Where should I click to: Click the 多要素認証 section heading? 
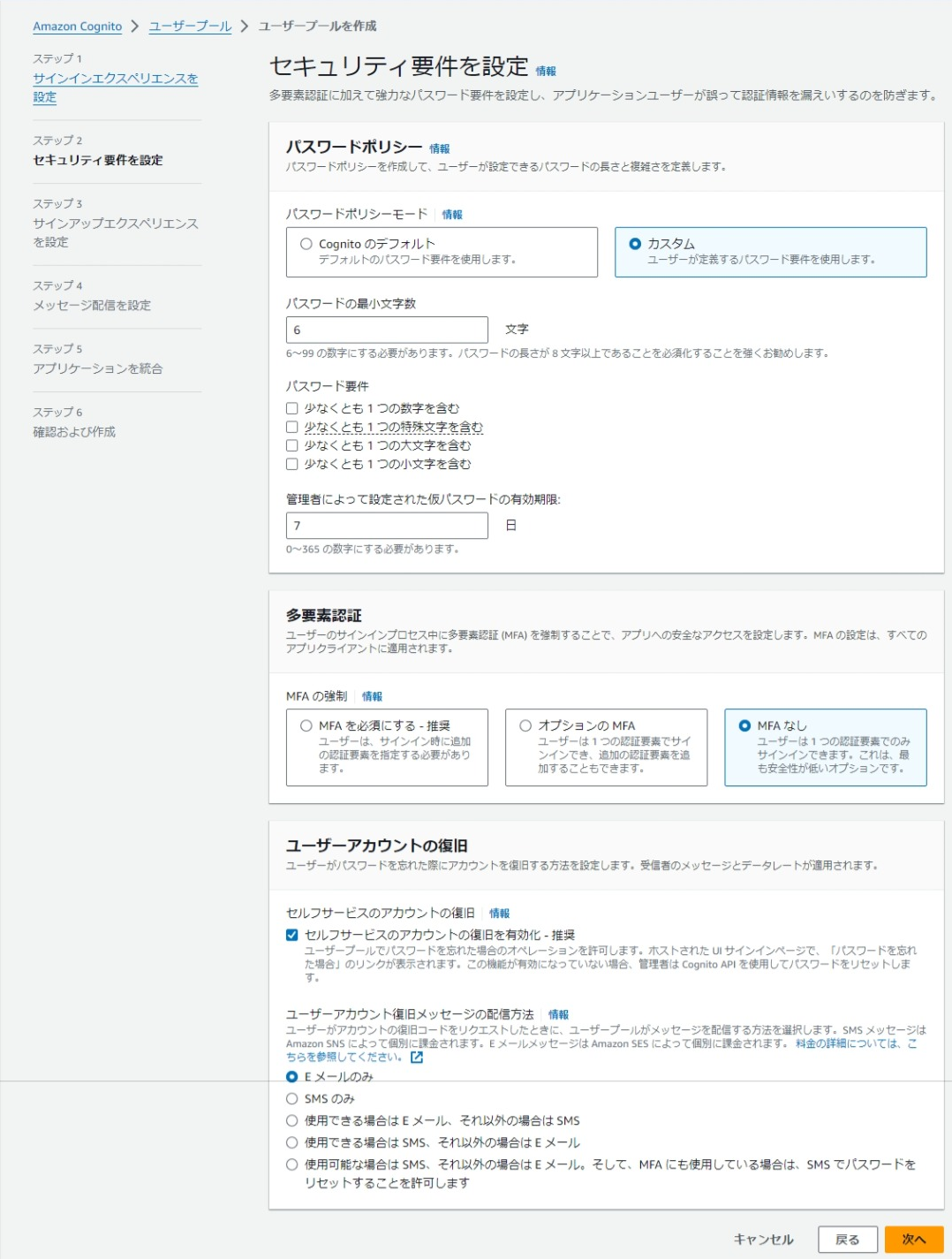[x=324, y=615]
